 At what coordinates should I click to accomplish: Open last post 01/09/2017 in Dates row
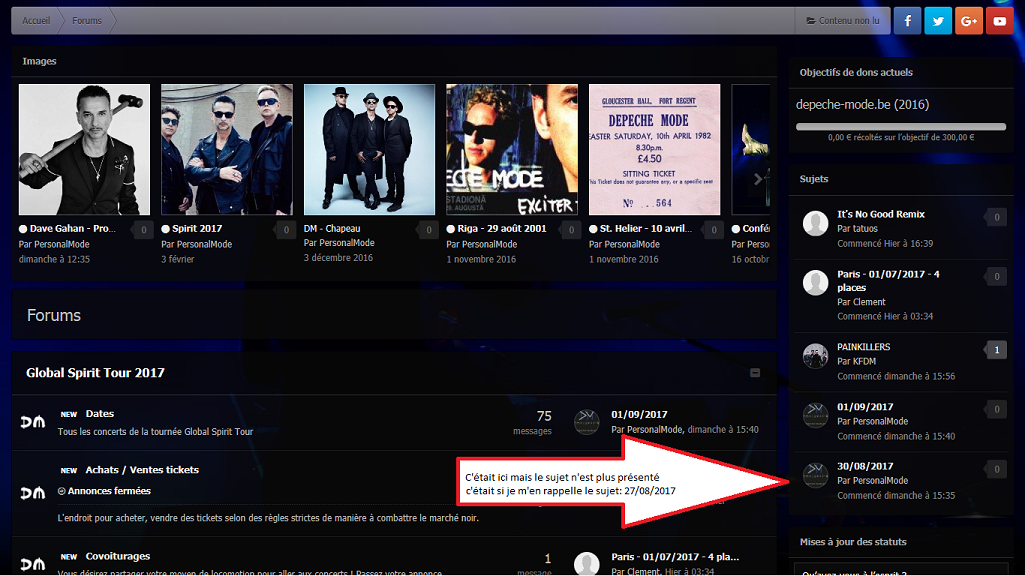[x=639, y=415]
